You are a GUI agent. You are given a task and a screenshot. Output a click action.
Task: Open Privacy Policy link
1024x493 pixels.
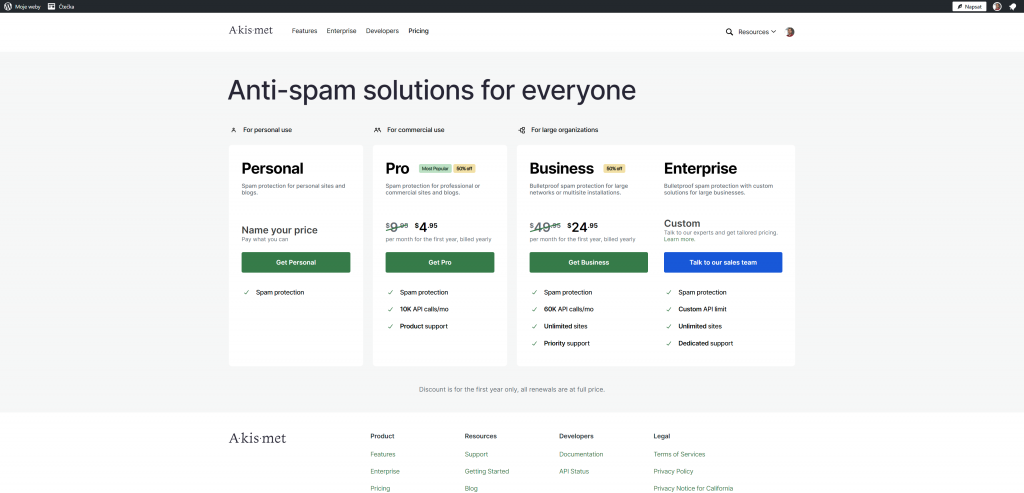[x=673, y=471]
